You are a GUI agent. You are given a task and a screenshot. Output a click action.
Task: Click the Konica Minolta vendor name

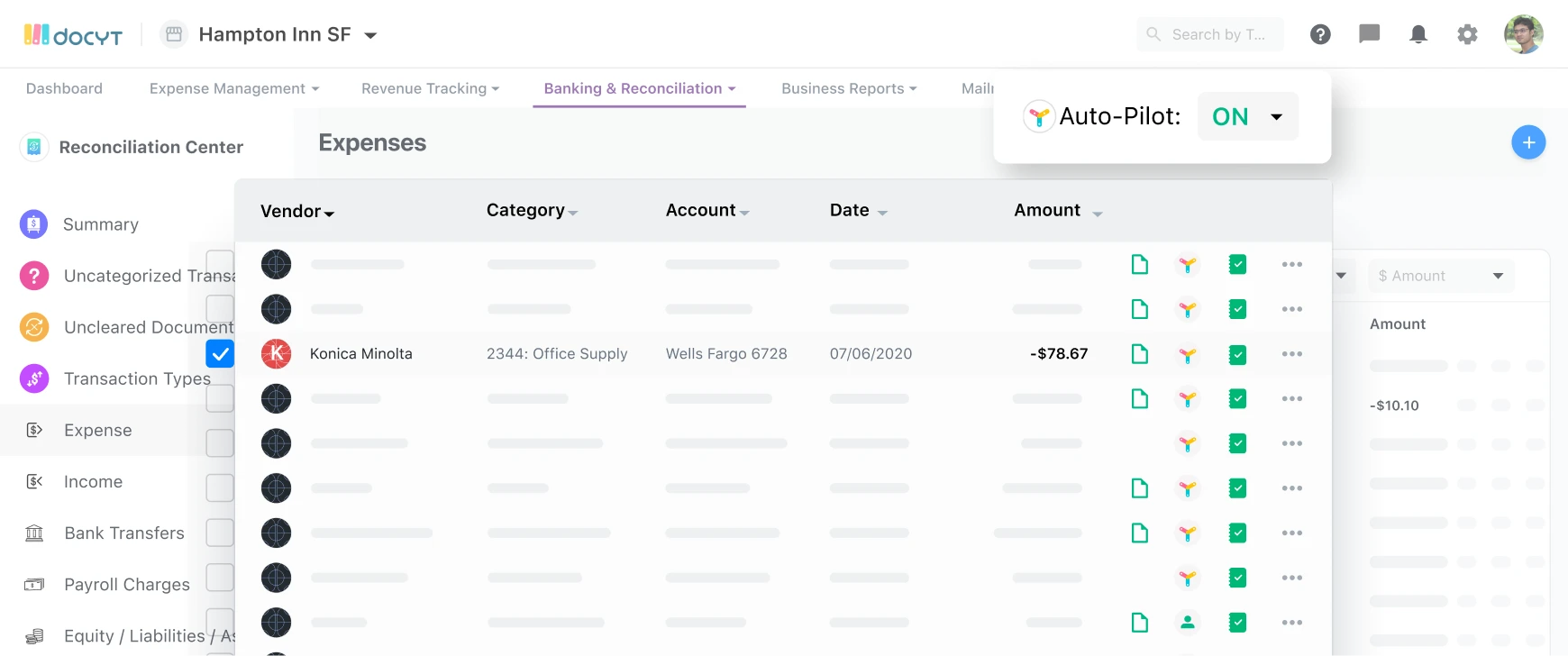point(361,353)
